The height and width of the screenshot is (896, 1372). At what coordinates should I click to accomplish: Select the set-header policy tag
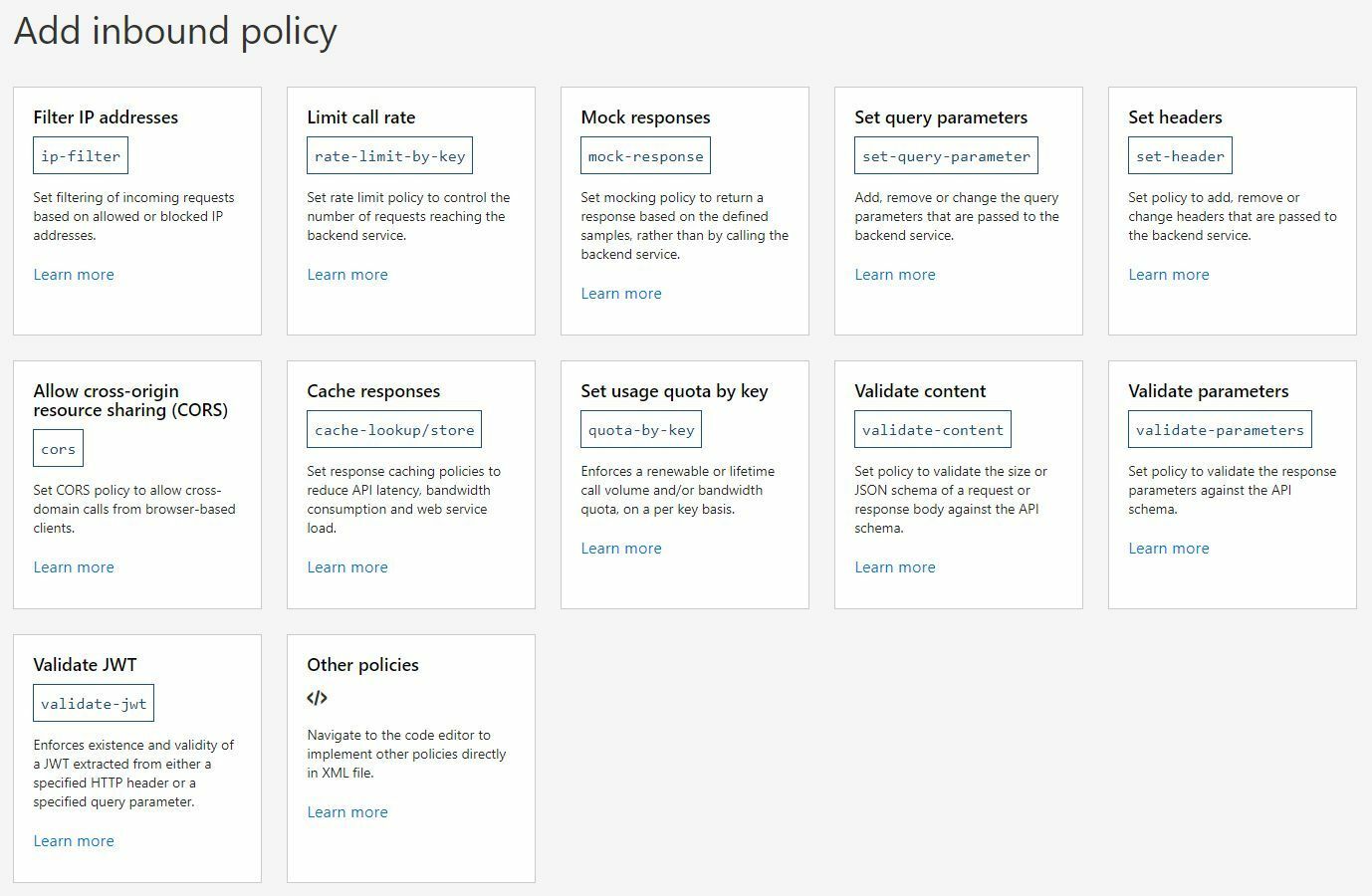[1179, 155]
